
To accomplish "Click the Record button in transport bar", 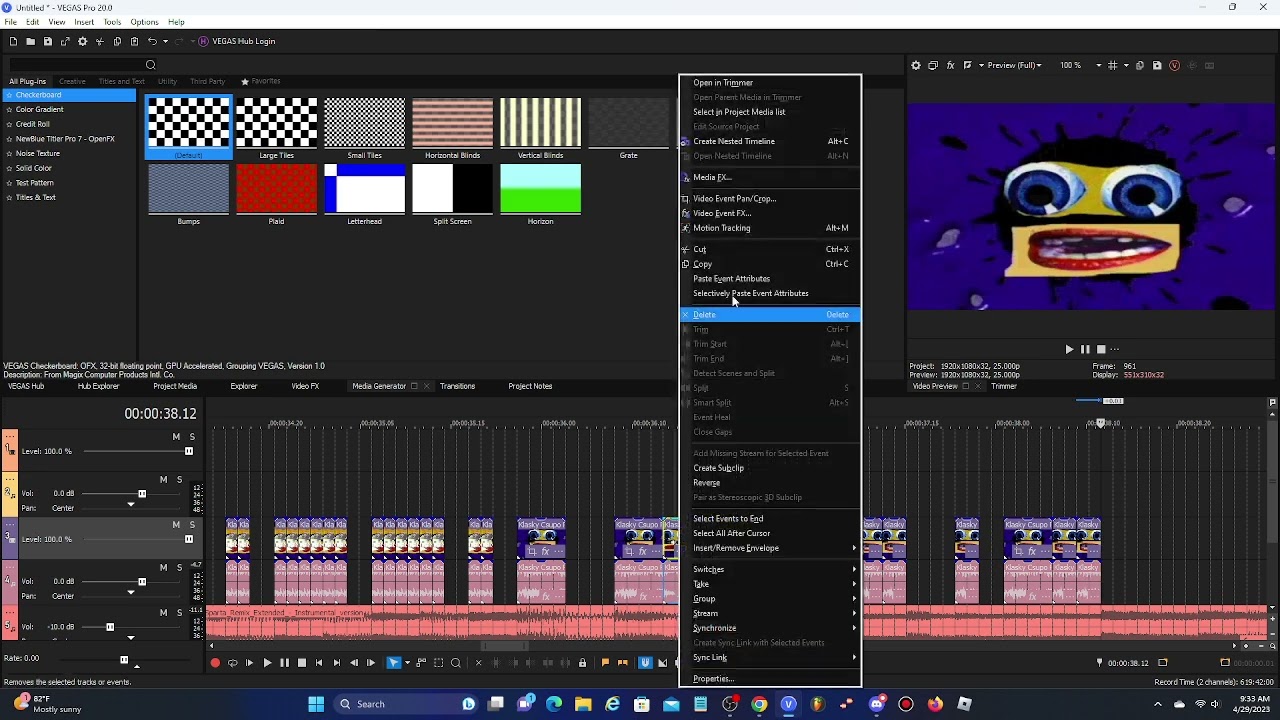I will click(215, 663).
